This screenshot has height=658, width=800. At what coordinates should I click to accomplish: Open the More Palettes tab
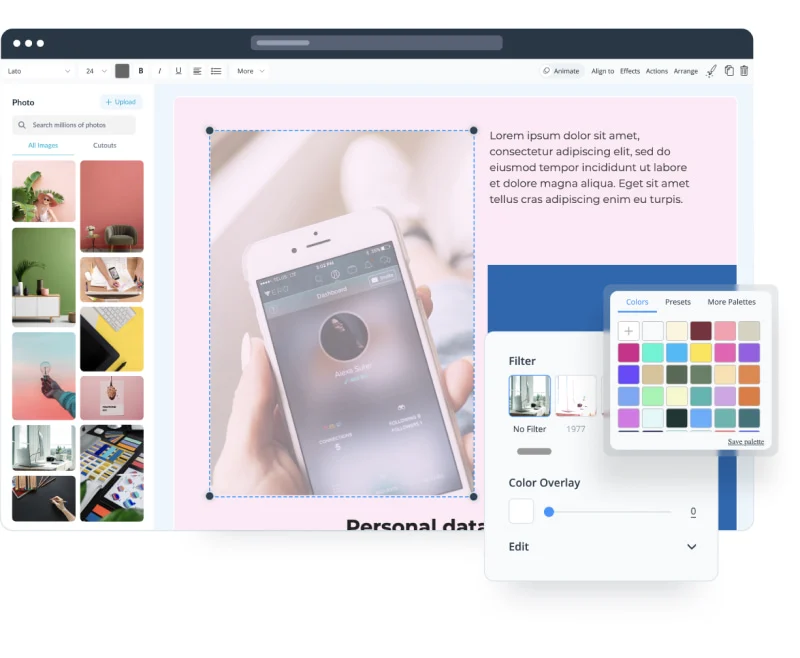click(x=731, y=302)
